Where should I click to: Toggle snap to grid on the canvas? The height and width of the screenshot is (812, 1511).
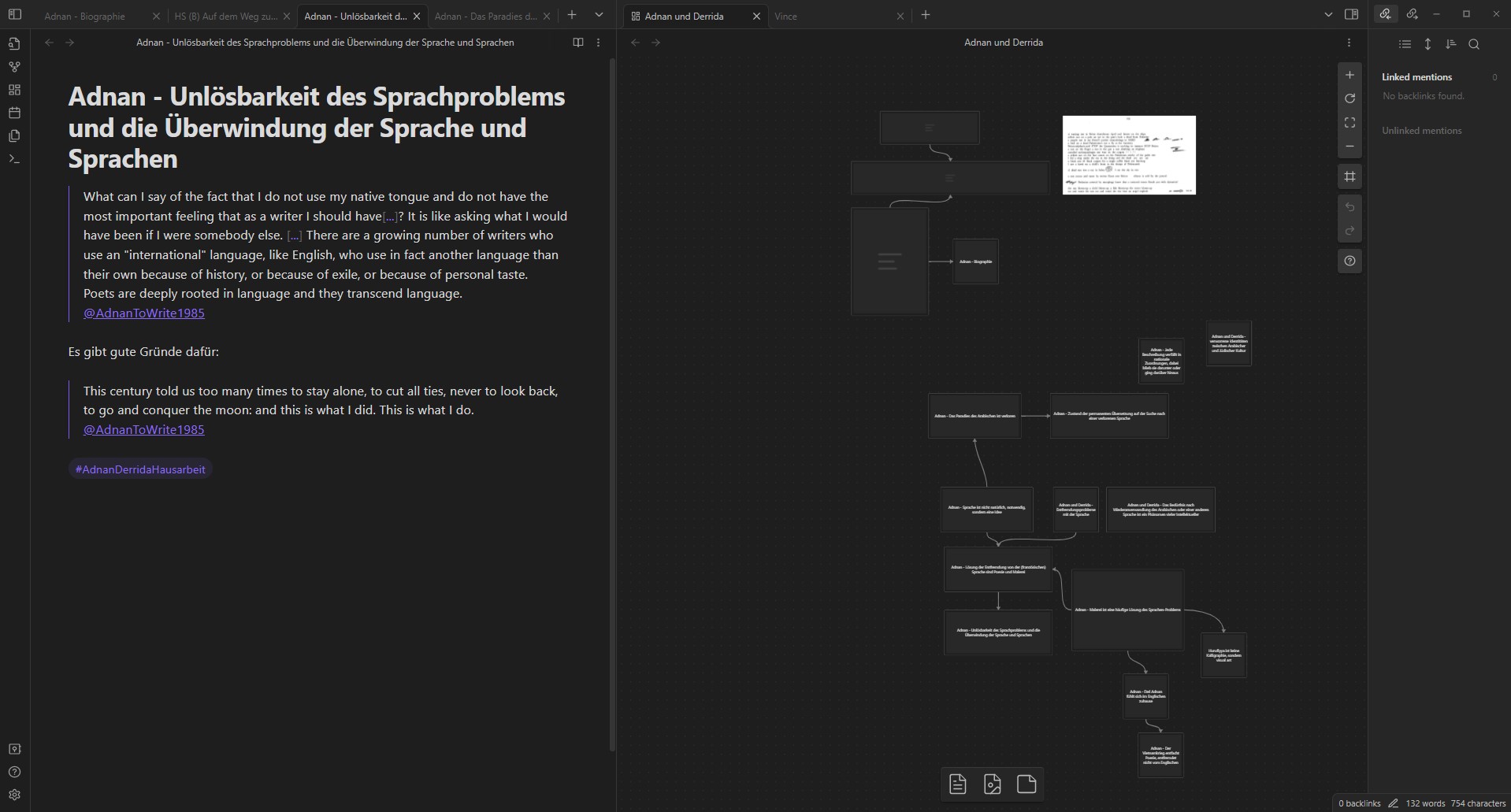[x=1350, y=176]
